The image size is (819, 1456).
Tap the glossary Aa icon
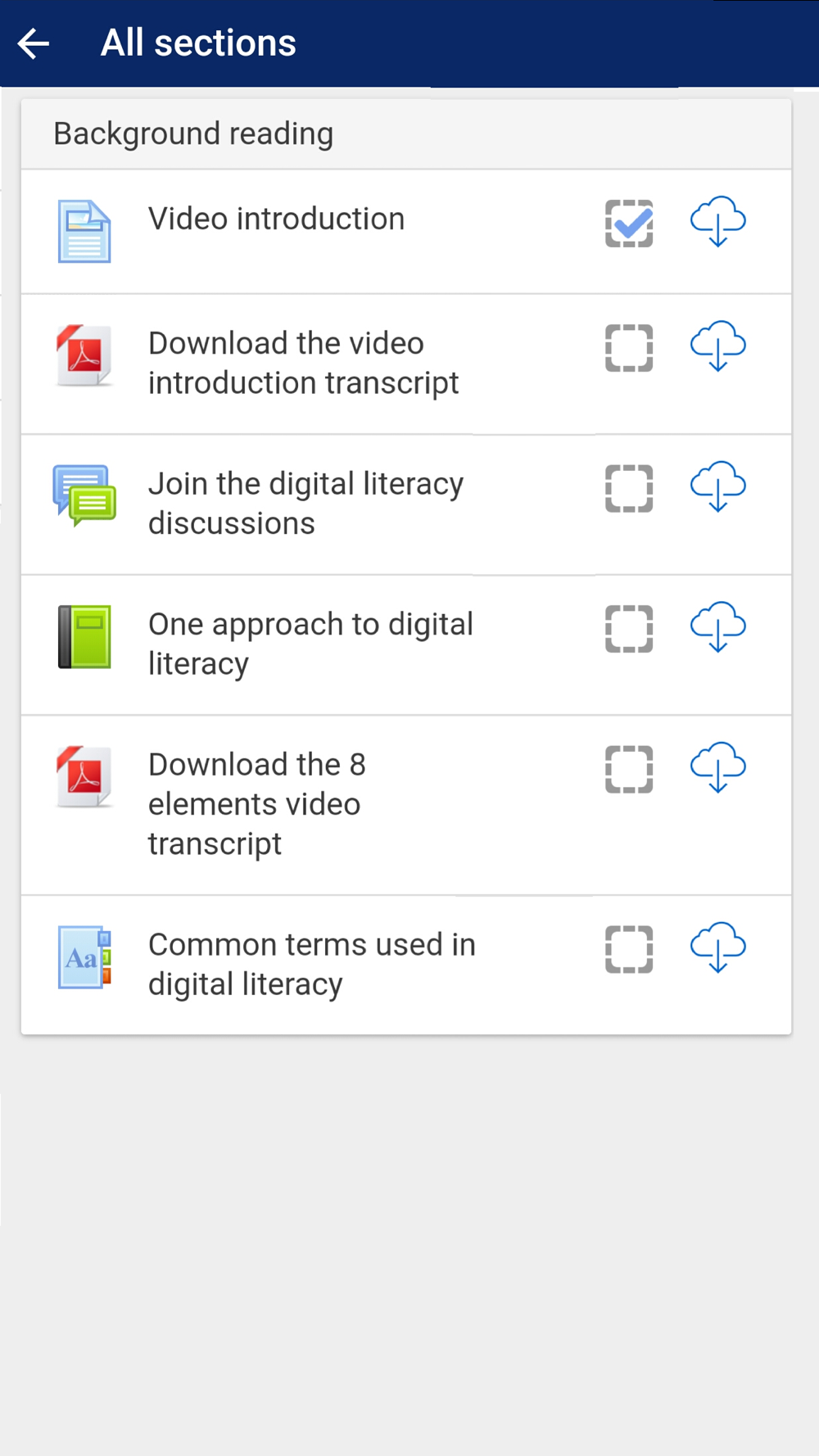(x=84, y=957)
